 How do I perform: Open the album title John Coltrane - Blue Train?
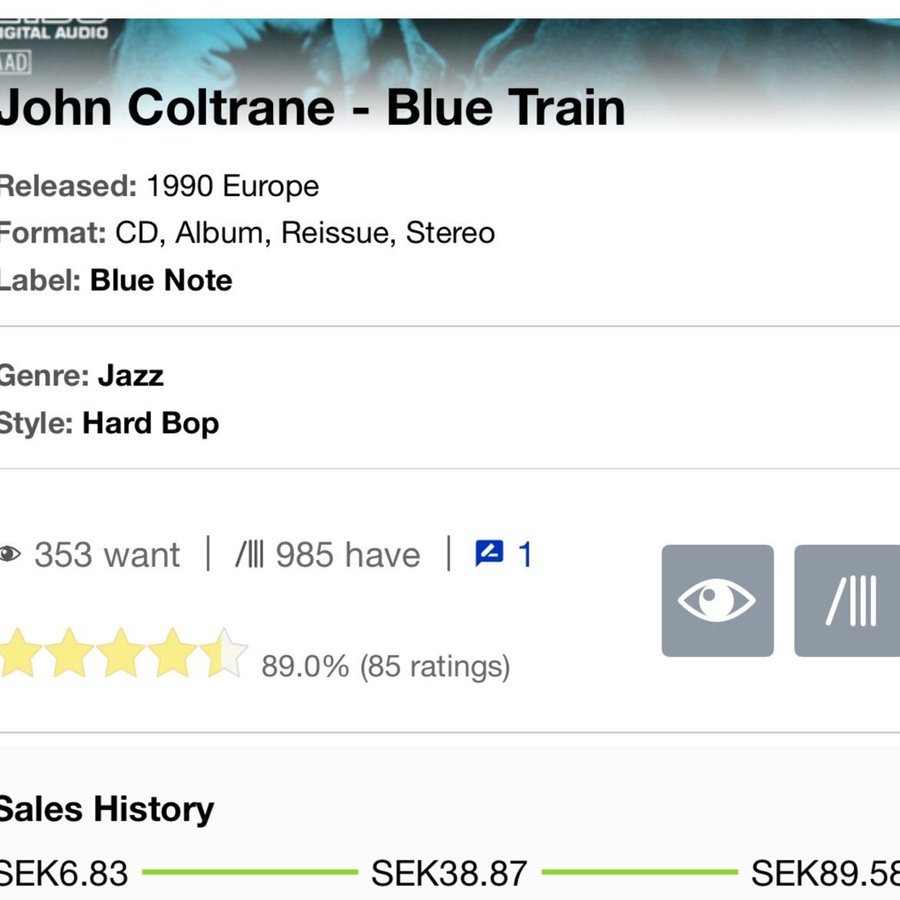[311, 108]
